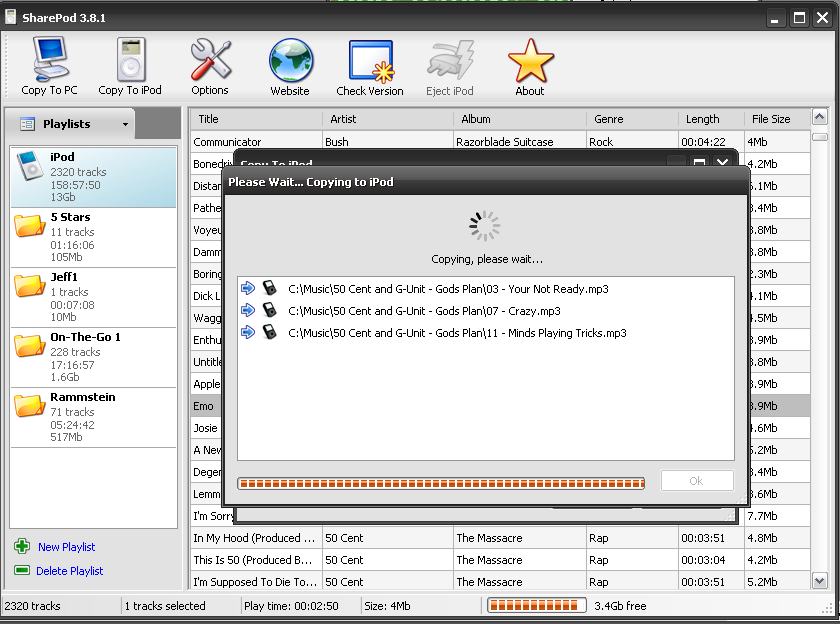This screenshot has height=624, width=840.
Task: Select the Rammstein playlist folder
Action: pos(93,417)
